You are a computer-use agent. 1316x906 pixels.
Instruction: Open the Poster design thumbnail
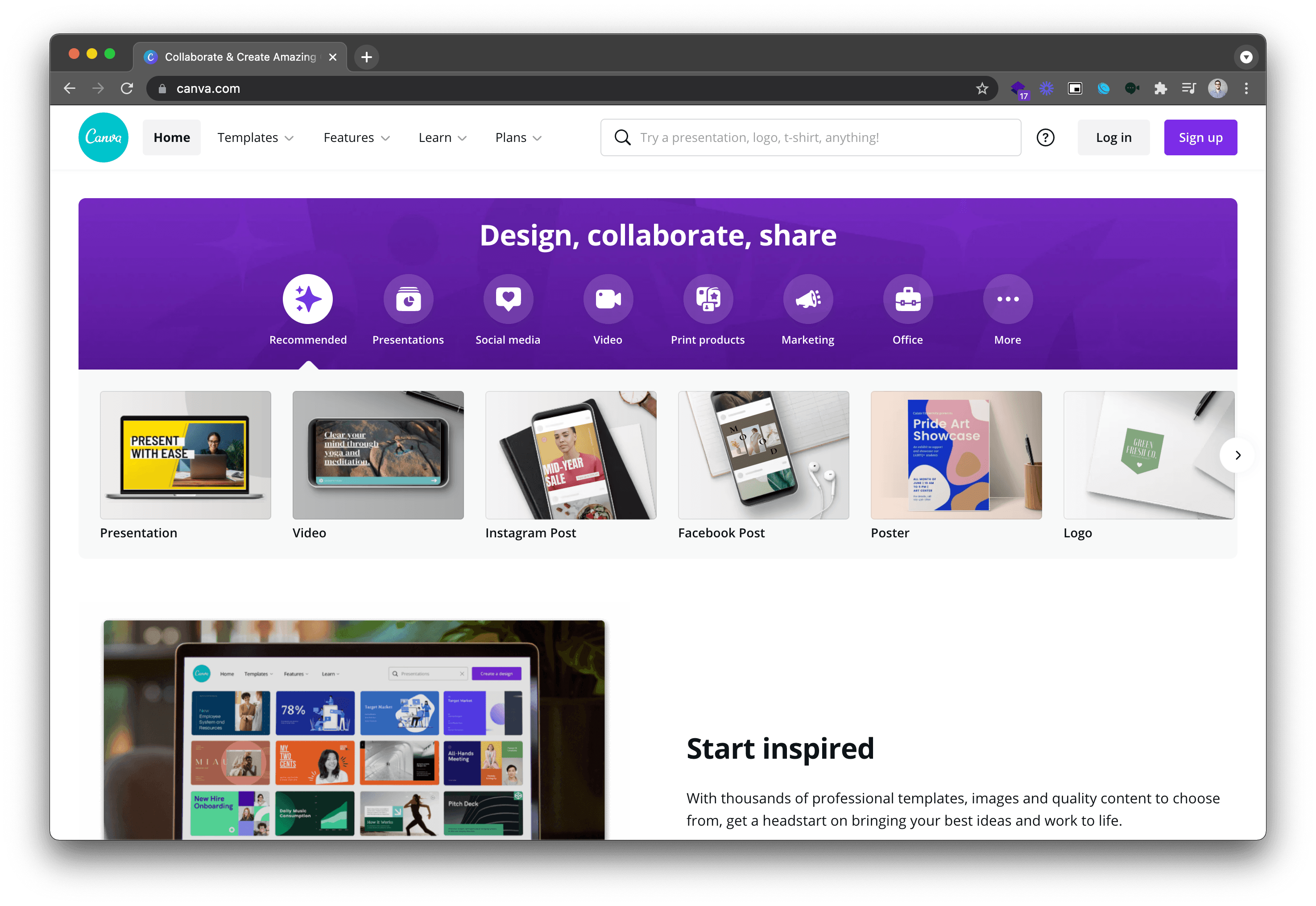click(x=956, y=455)
